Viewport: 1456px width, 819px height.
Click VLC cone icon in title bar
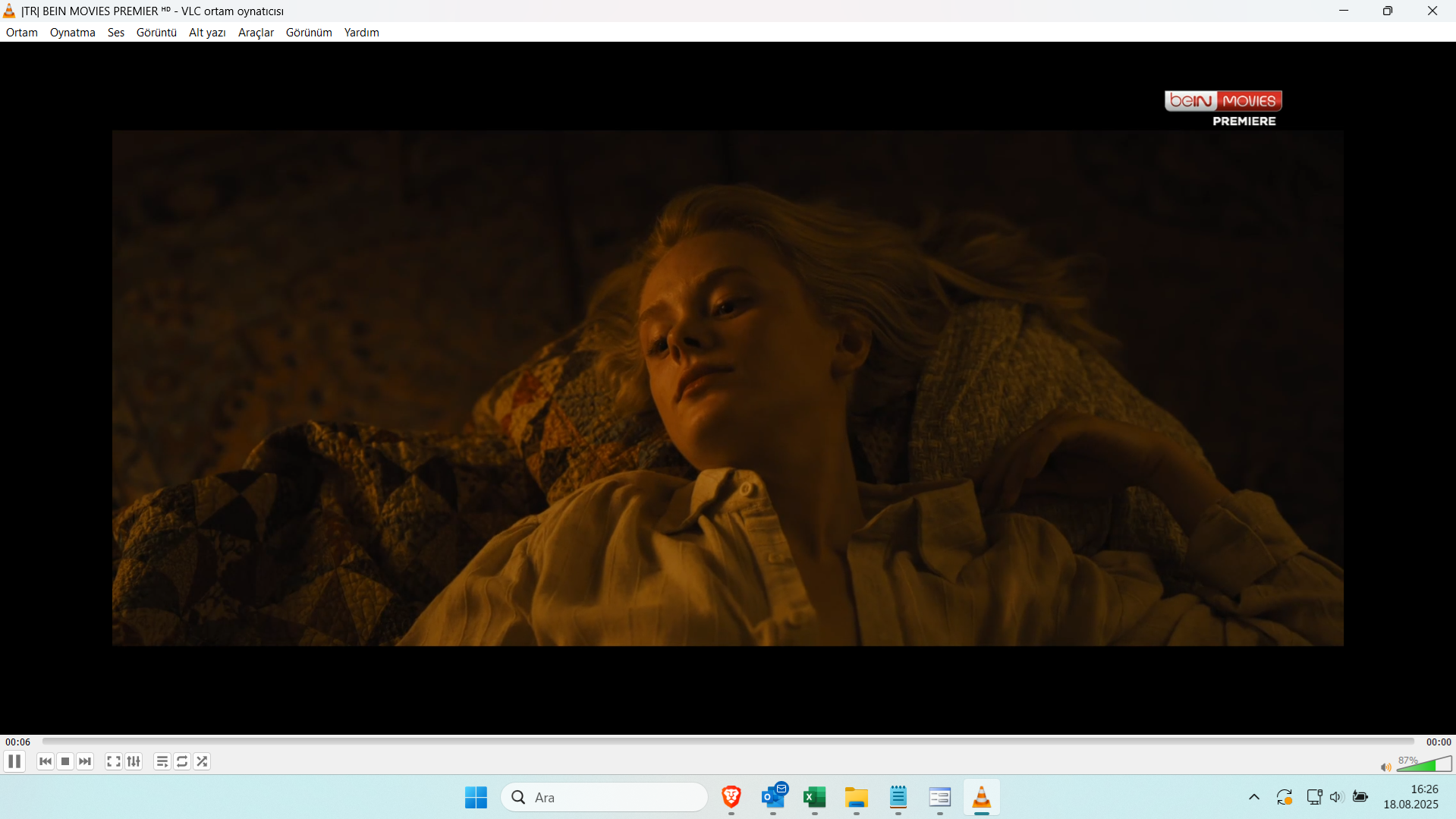pyautogui.click(x=9, y=11)
